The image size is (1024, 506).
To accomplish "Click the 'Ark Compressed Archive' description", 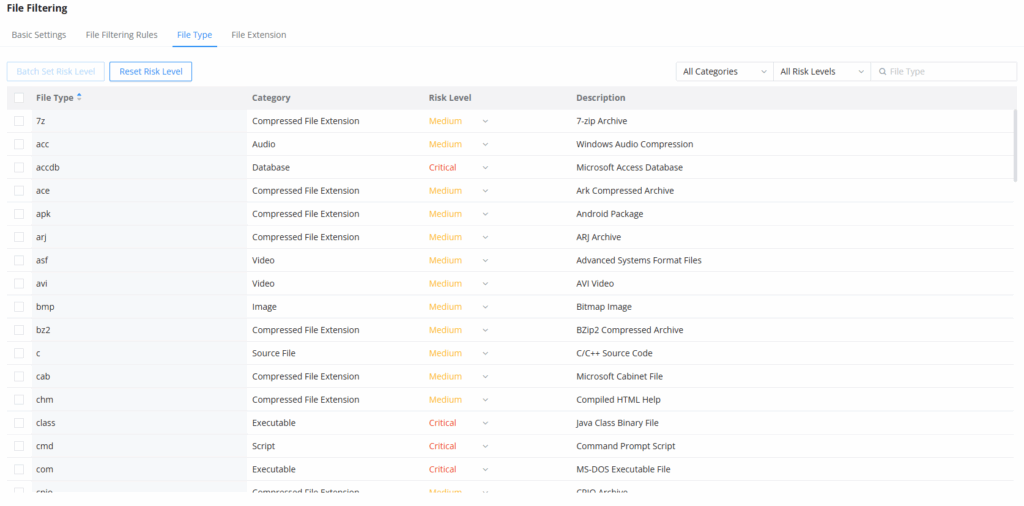I will point(625,191).
